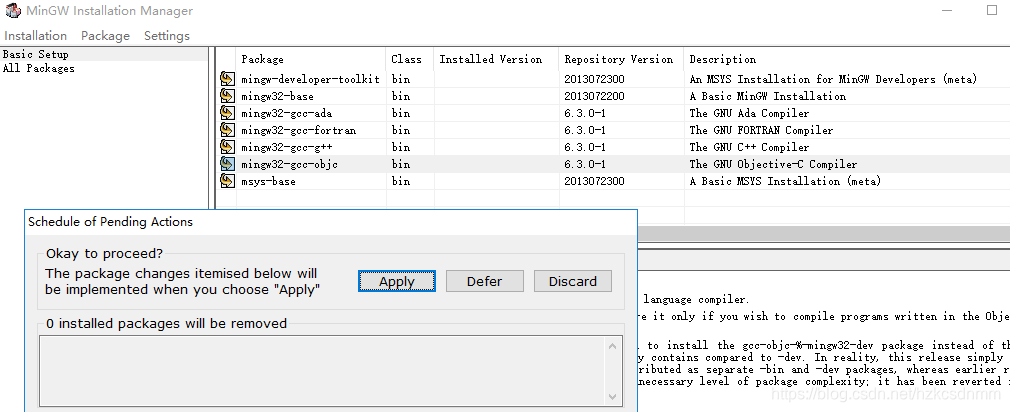The width and height of the screenshot is (1010, 412).
Task: Open the Settings menu
Action: pos(167,36)
